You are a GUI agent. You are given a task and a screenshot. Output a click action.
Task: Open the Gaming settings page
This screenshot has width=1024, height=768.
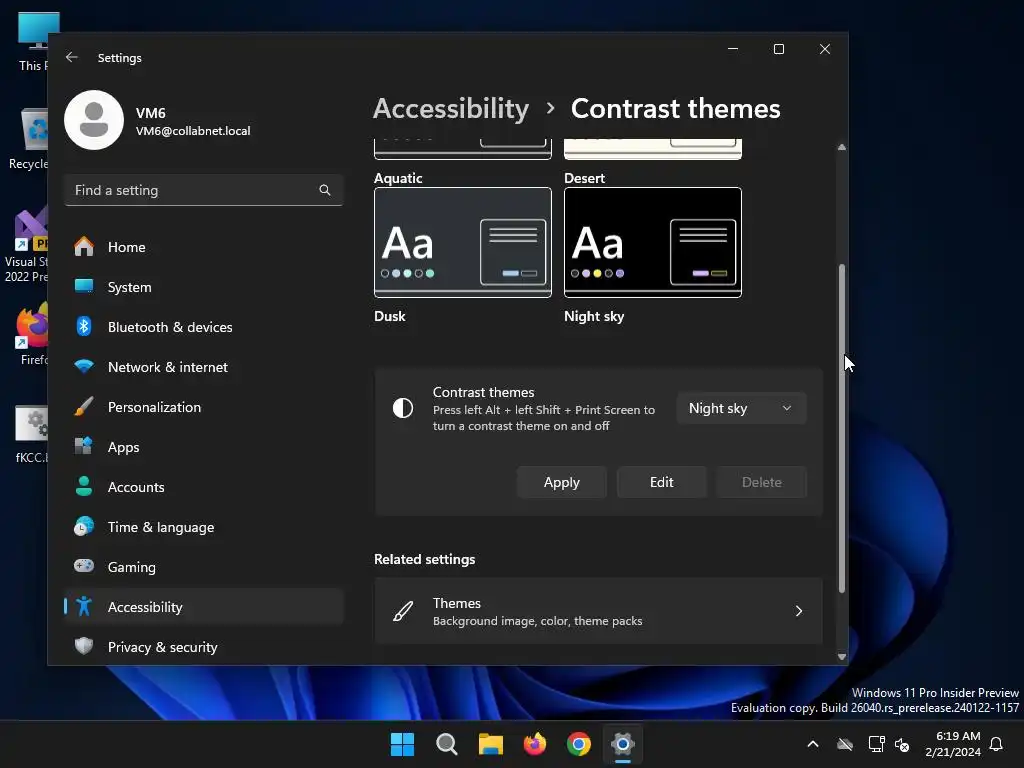(x=204, y=566)
